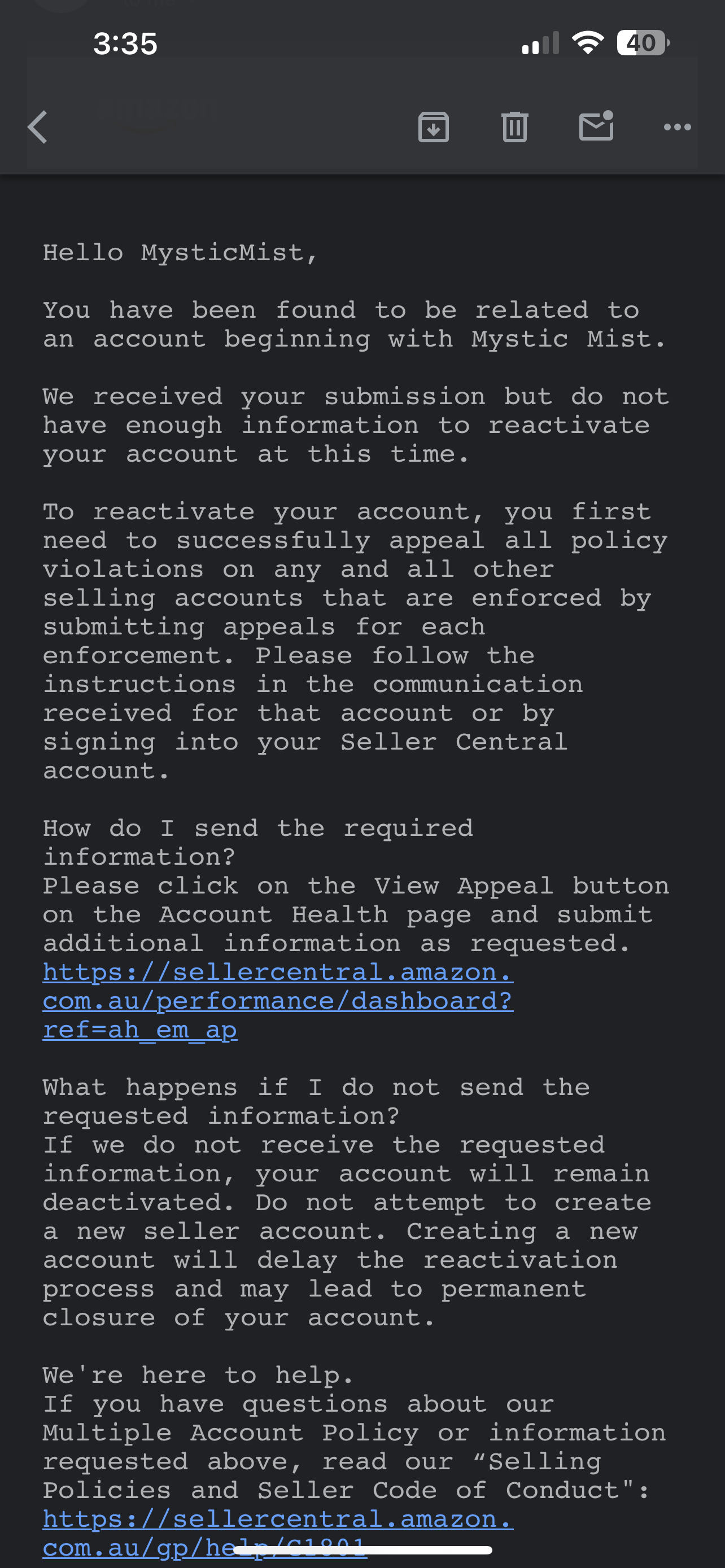
Task: Tap the cellular signal bars
Action: coord(540,43)
